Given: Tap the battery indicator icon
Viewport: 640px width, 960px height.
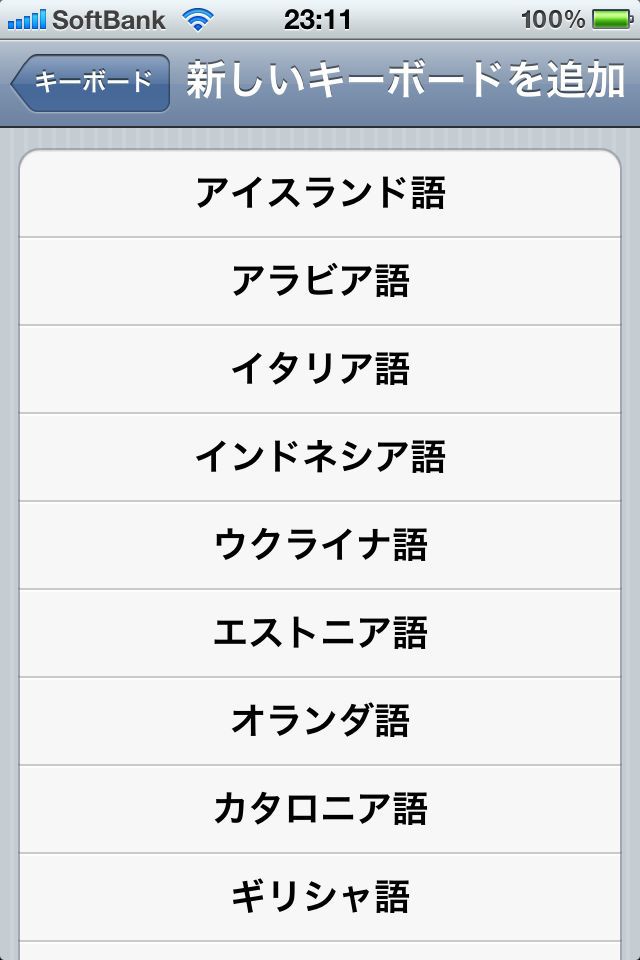Looking at the screenshot, I should tap(612, 20).
